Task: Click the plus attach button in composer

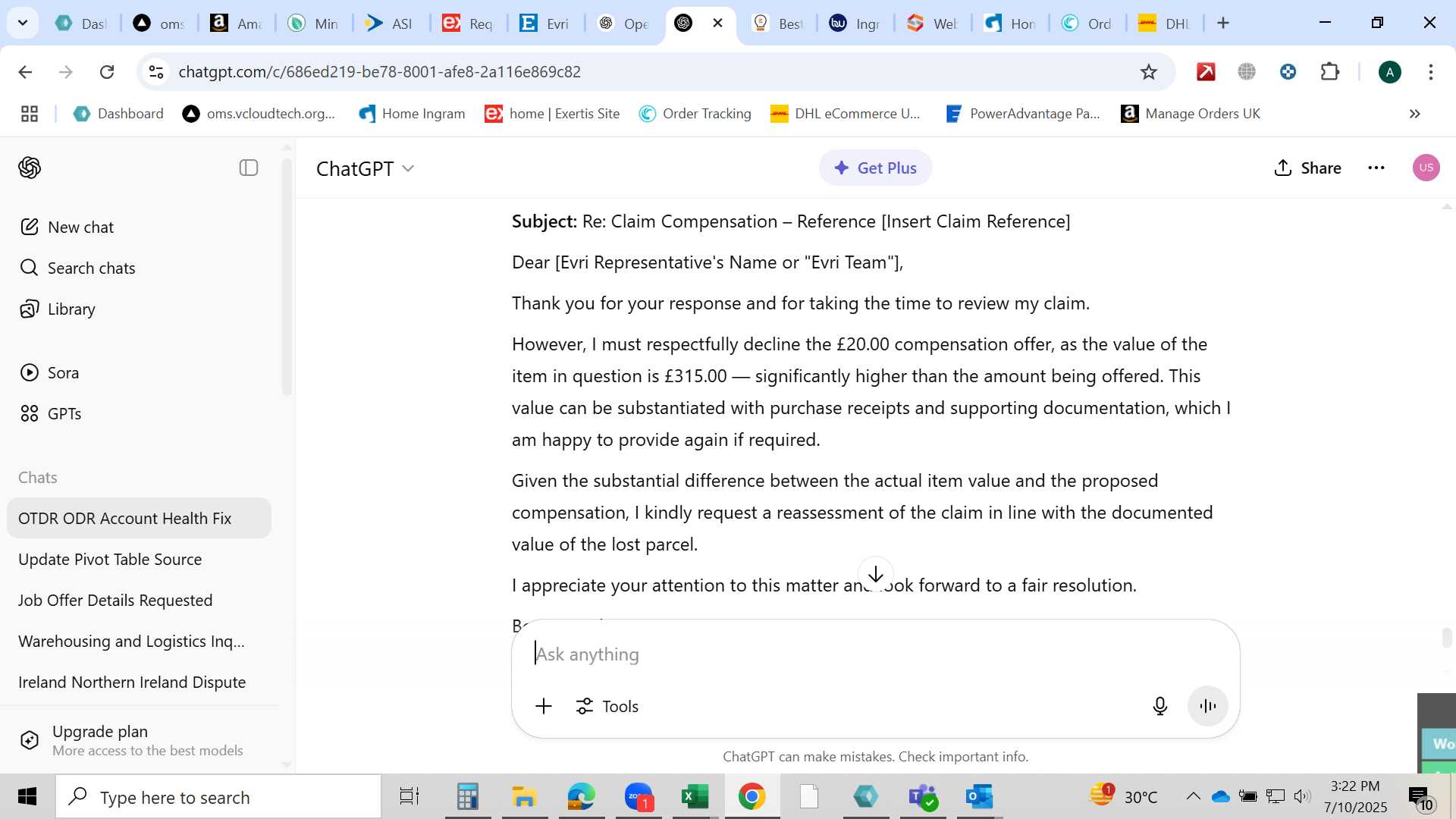Action: click(x=544, y=706)
